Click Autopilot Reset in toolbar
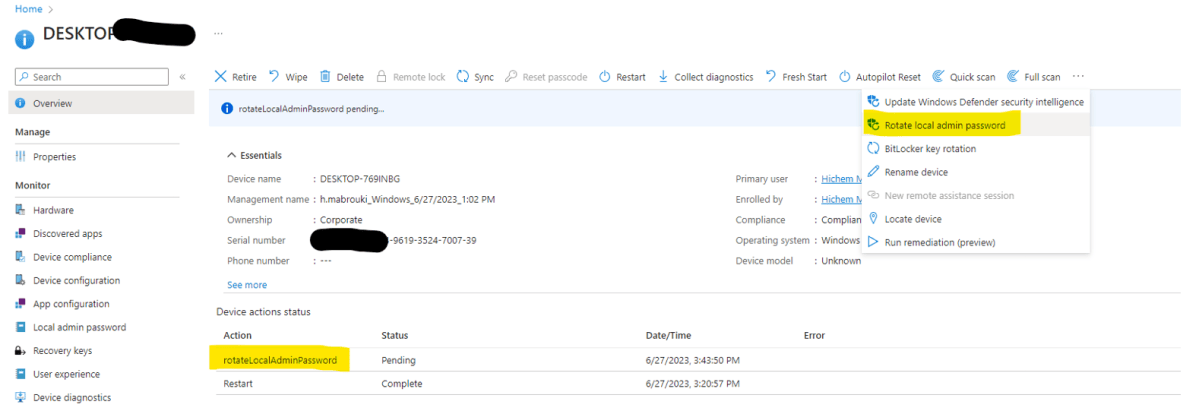 [879, 77]
